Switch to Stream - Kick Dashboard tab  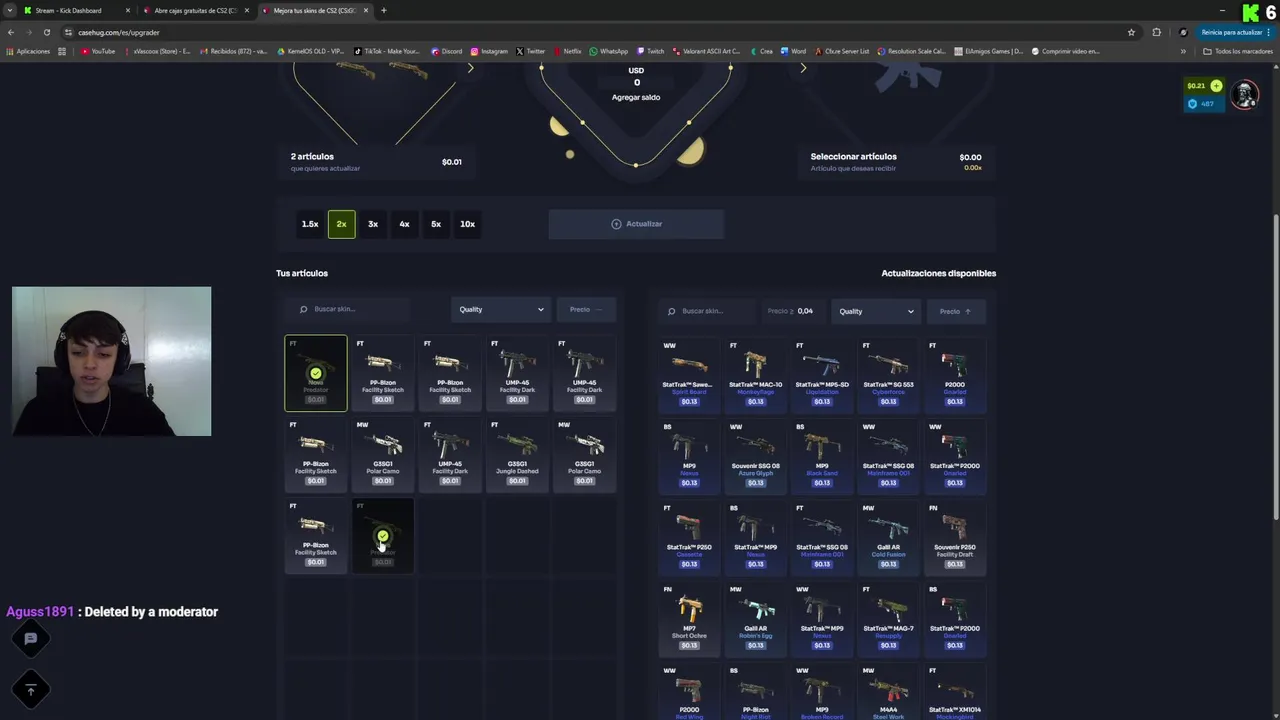75,10
